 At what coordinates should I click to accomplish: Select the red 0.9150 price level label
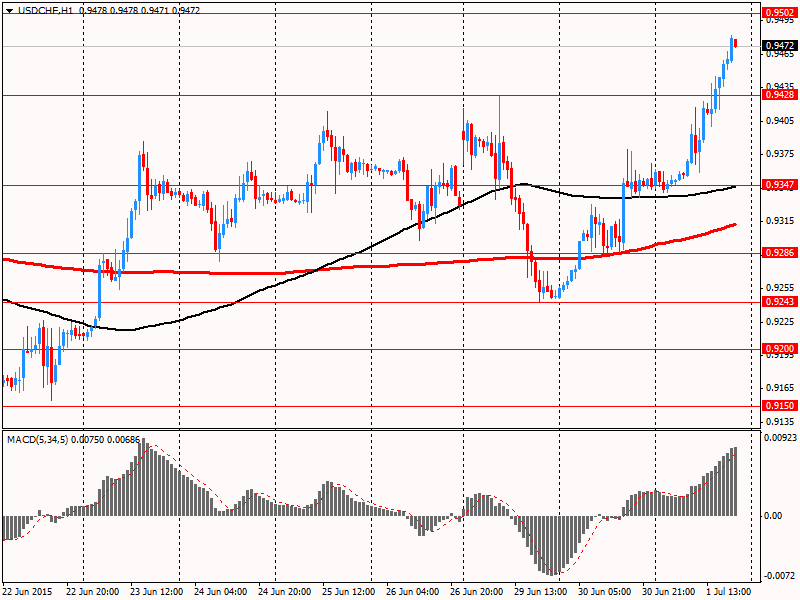[x=780, y=406]
